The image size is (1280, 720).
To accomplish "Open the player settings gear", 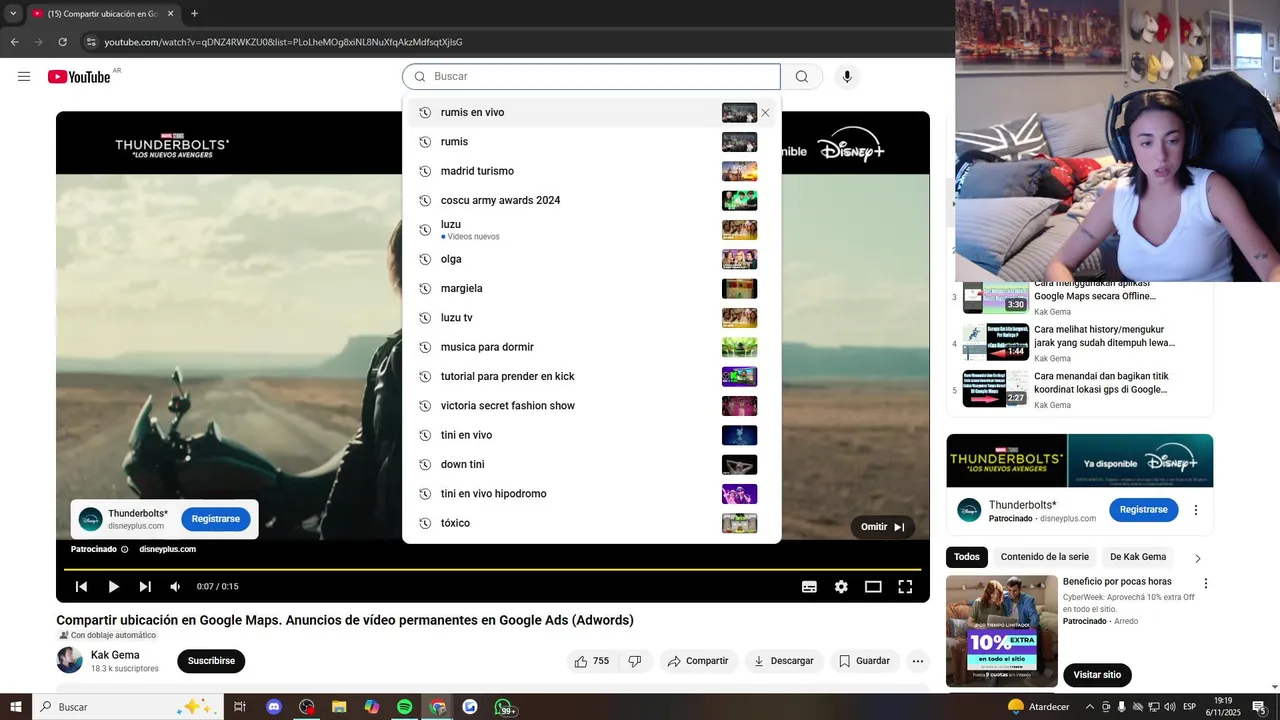I will pyautogui.click(x=841, y=587).
